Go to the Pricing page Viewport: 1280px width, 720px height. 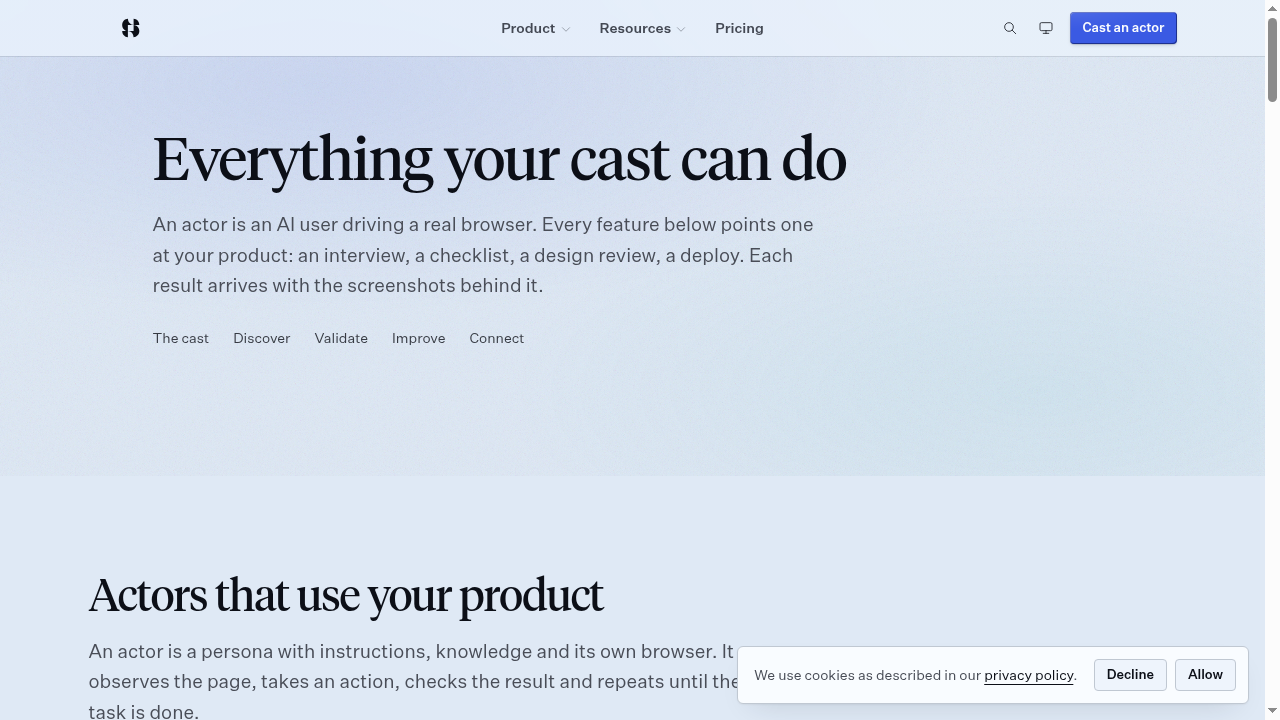click(739, 28)
